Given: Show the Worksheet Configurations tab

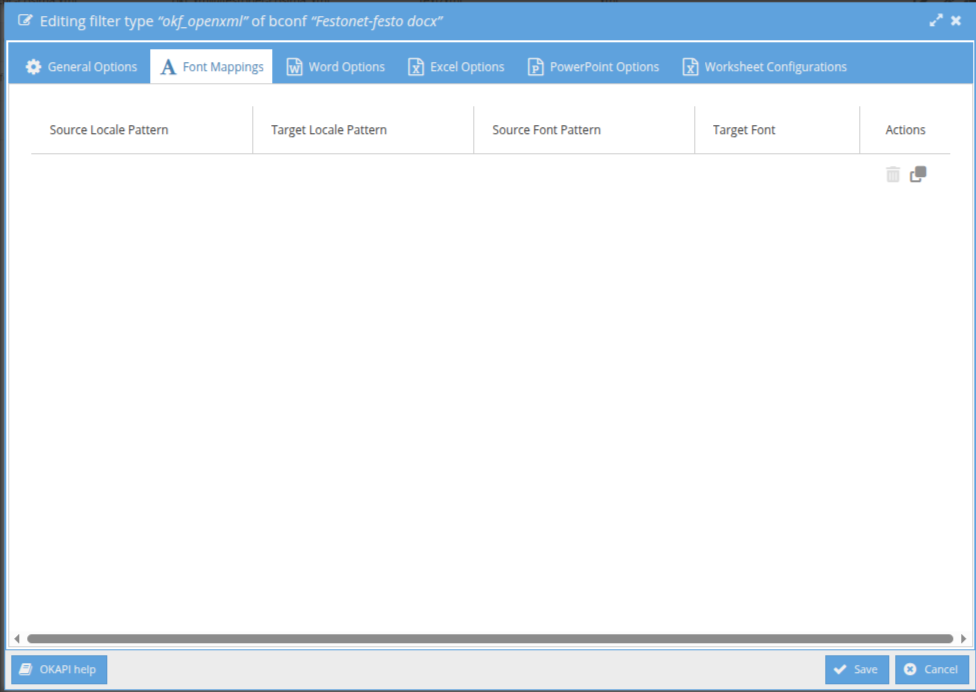Looking at the screenshot, I should (x=764, y=67).
